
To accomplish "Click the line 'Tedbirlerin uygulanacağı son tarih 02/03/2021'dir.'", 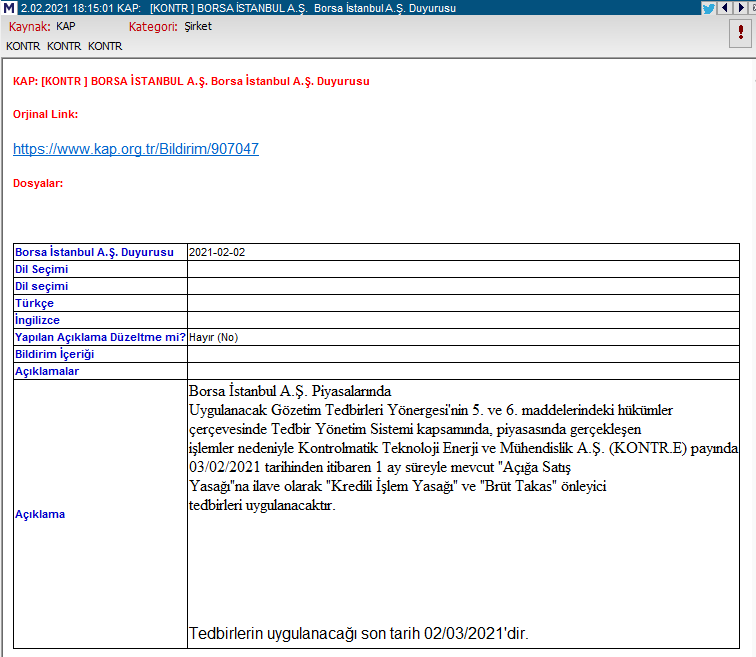I will [359, 633].
